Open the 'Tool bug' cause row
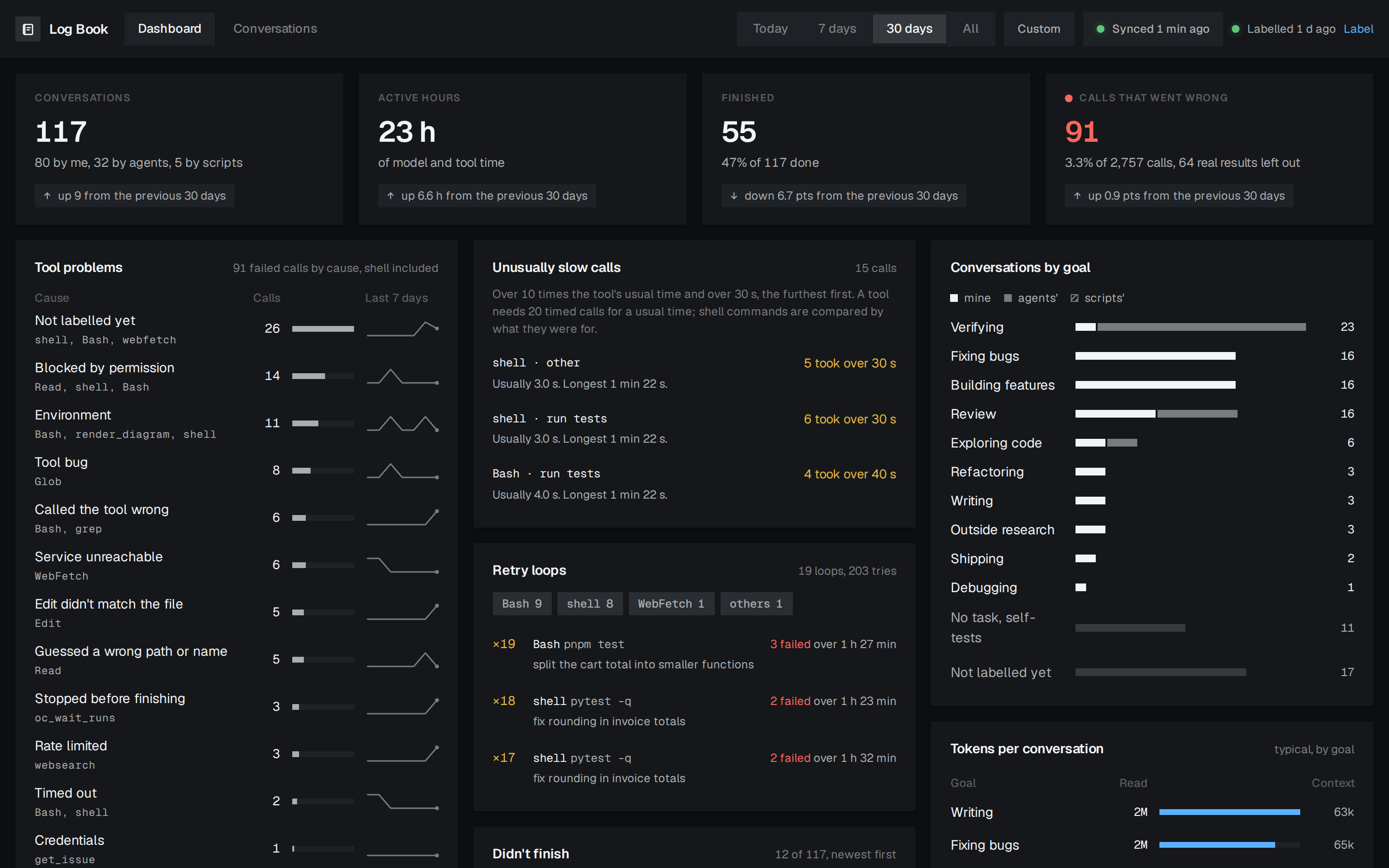Image resolution: width=1389 pixels, height=868 pixels. (x=236, y=471)
